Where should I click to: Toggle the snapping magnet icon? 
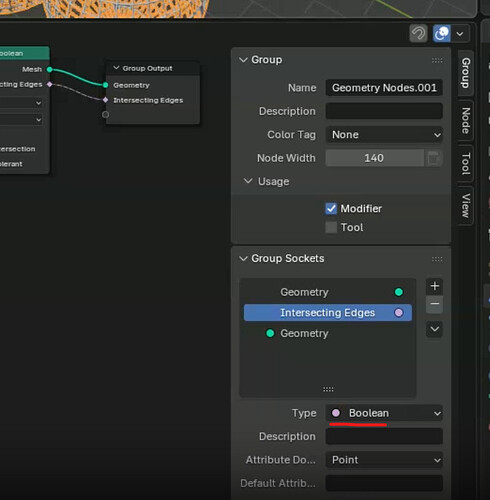[x=418, y=33]
